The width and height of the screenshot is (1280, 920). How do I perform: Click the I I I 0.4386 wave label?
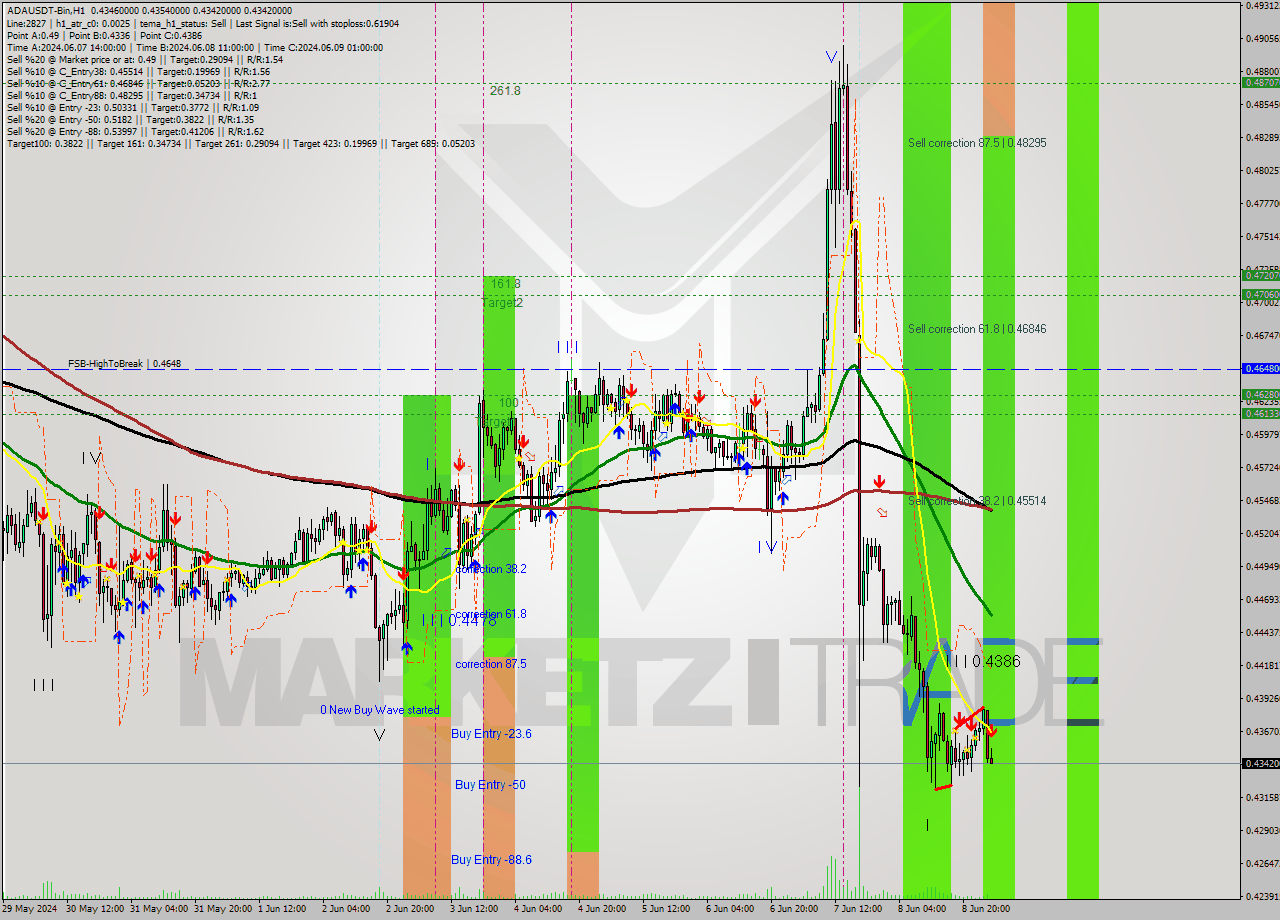(x=985, y=662)
